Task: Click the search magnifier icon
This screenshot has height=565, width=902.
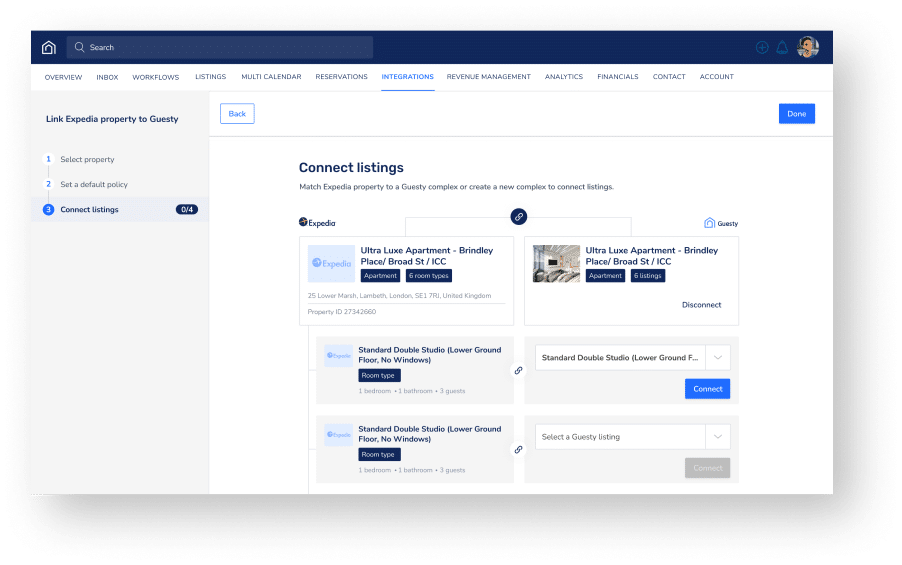Action: [79, 47]
